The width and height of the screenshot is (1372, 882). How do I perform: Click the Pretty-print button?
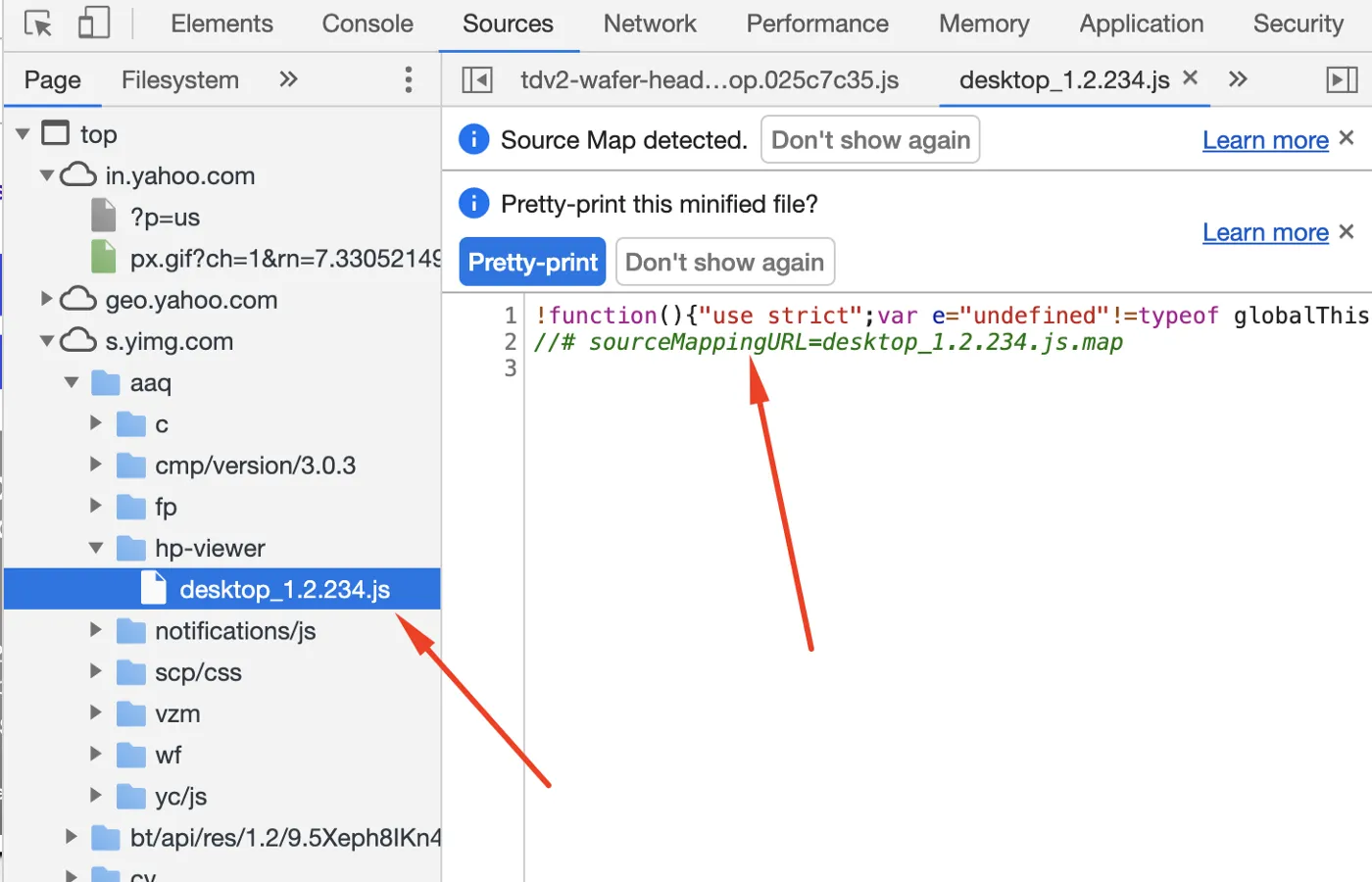(x=532, y=262)
